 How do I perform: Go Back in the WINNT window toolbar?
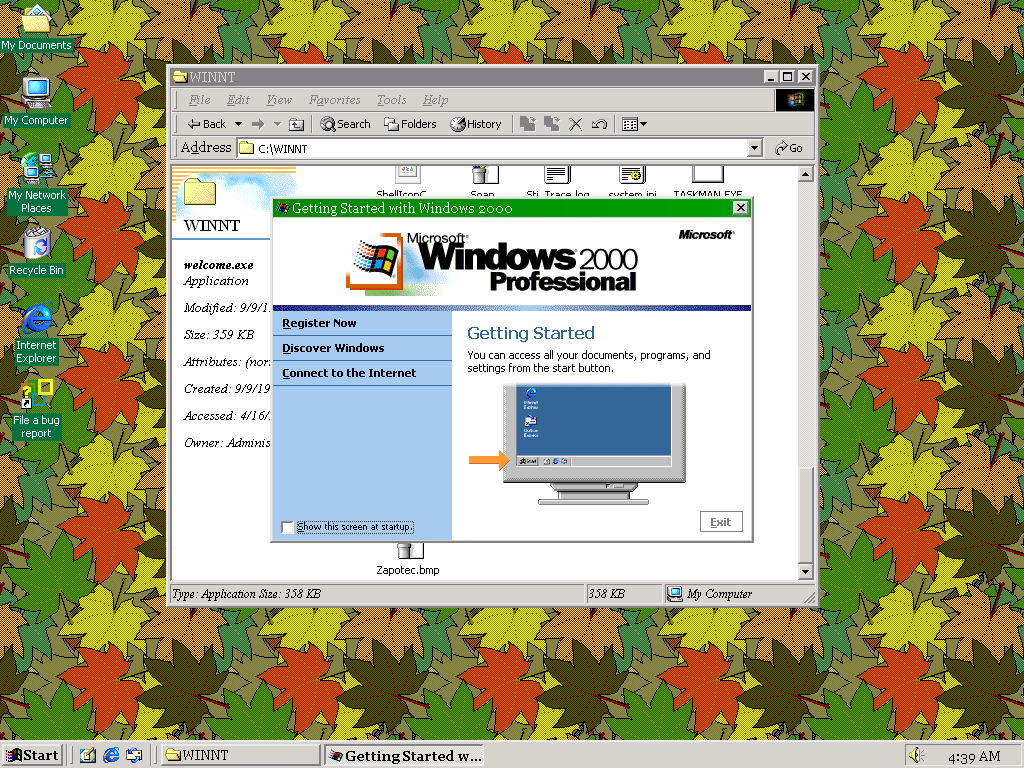[206, 124]
